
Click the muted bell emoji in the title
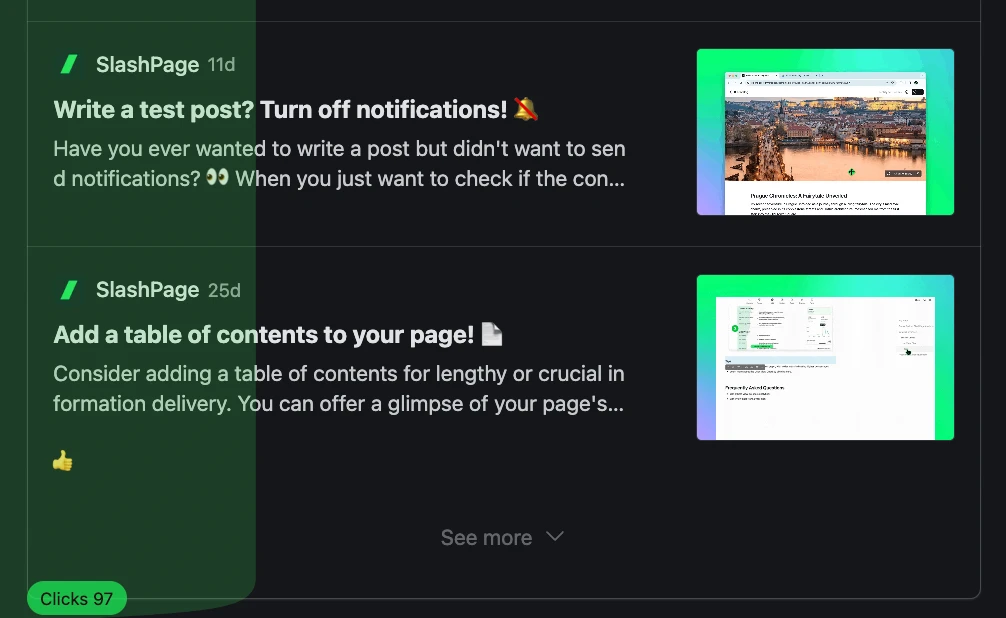[525, 109]
